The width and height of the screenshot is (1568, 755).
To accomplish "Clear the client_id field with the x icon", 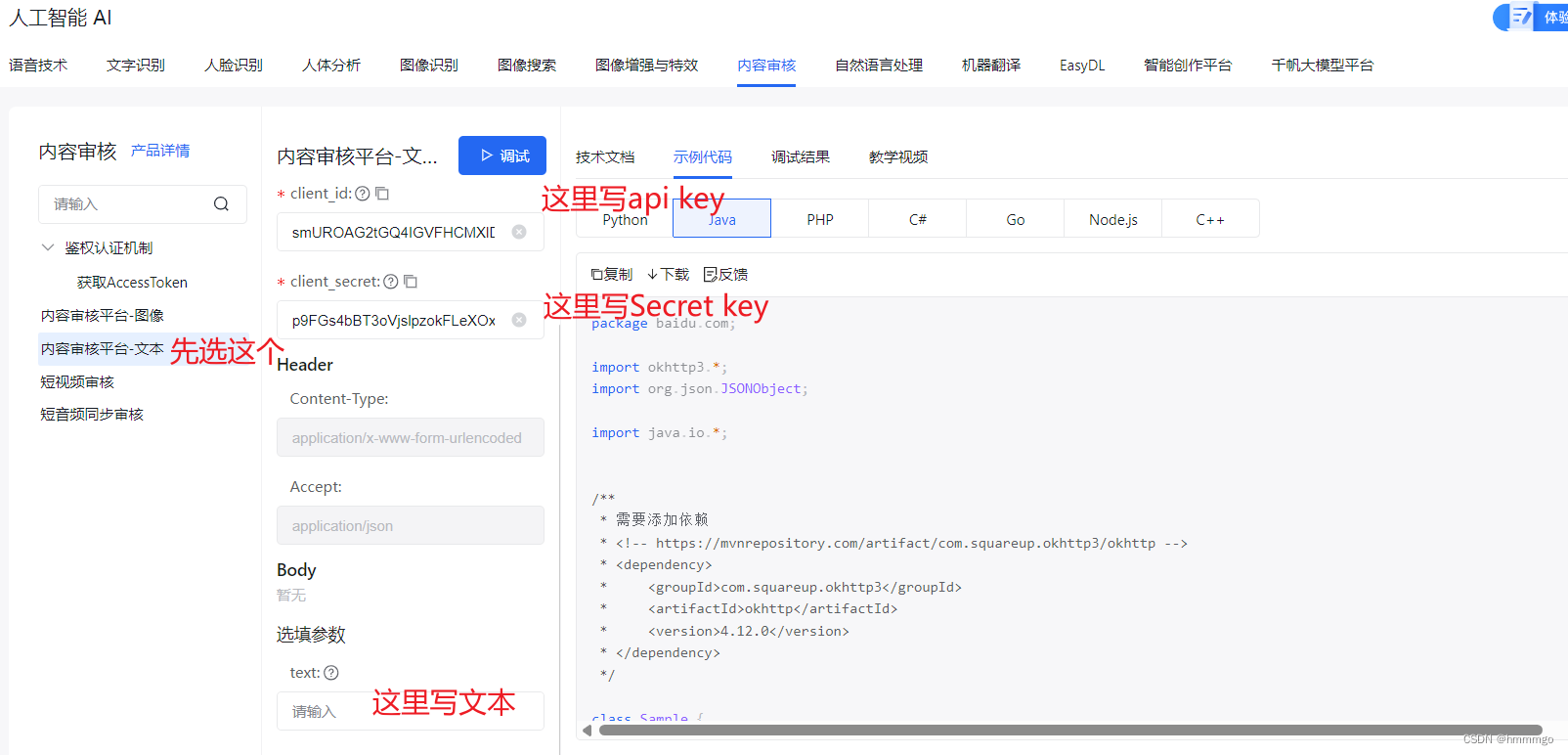I will coord(519,232).
